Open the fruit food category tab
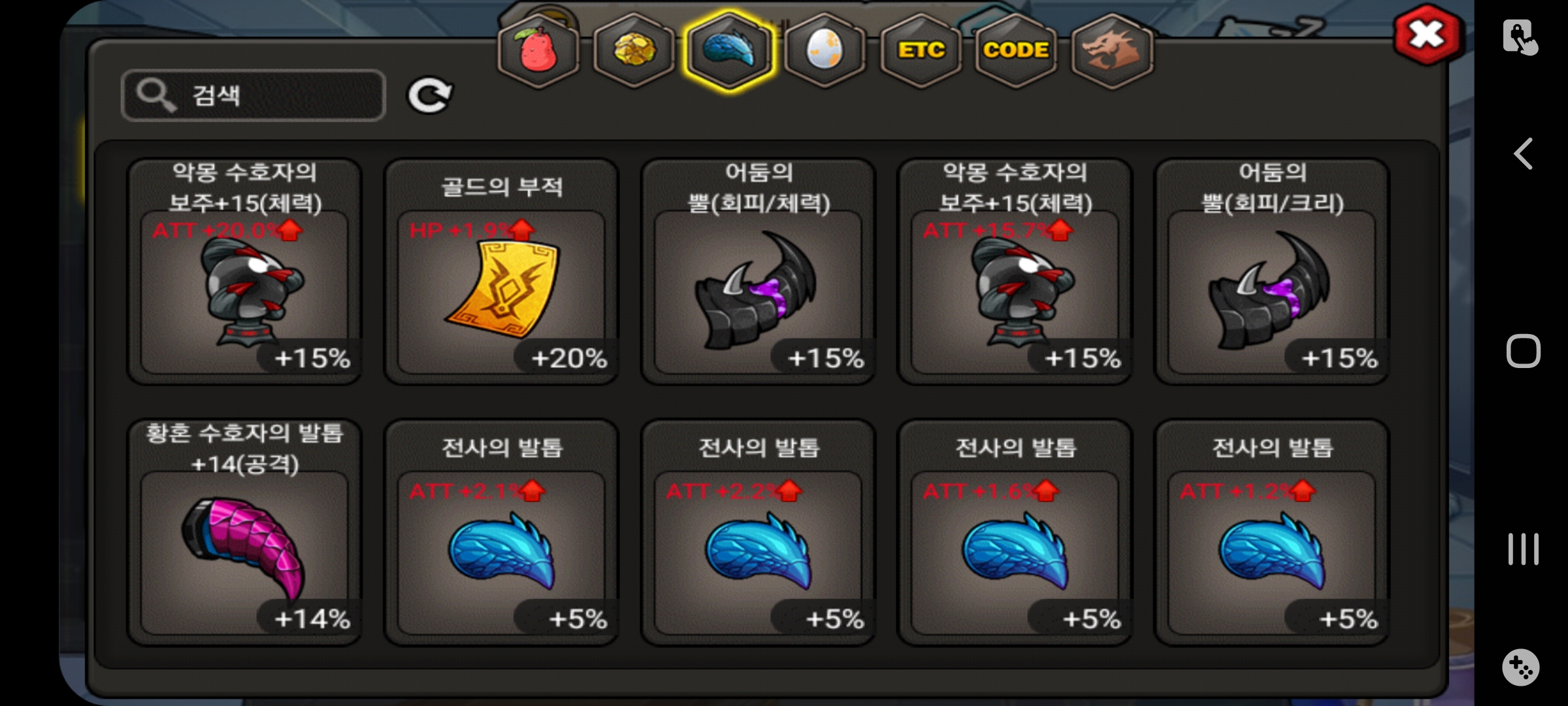Viewport: 1568px width, 706px height. (538, 50)
